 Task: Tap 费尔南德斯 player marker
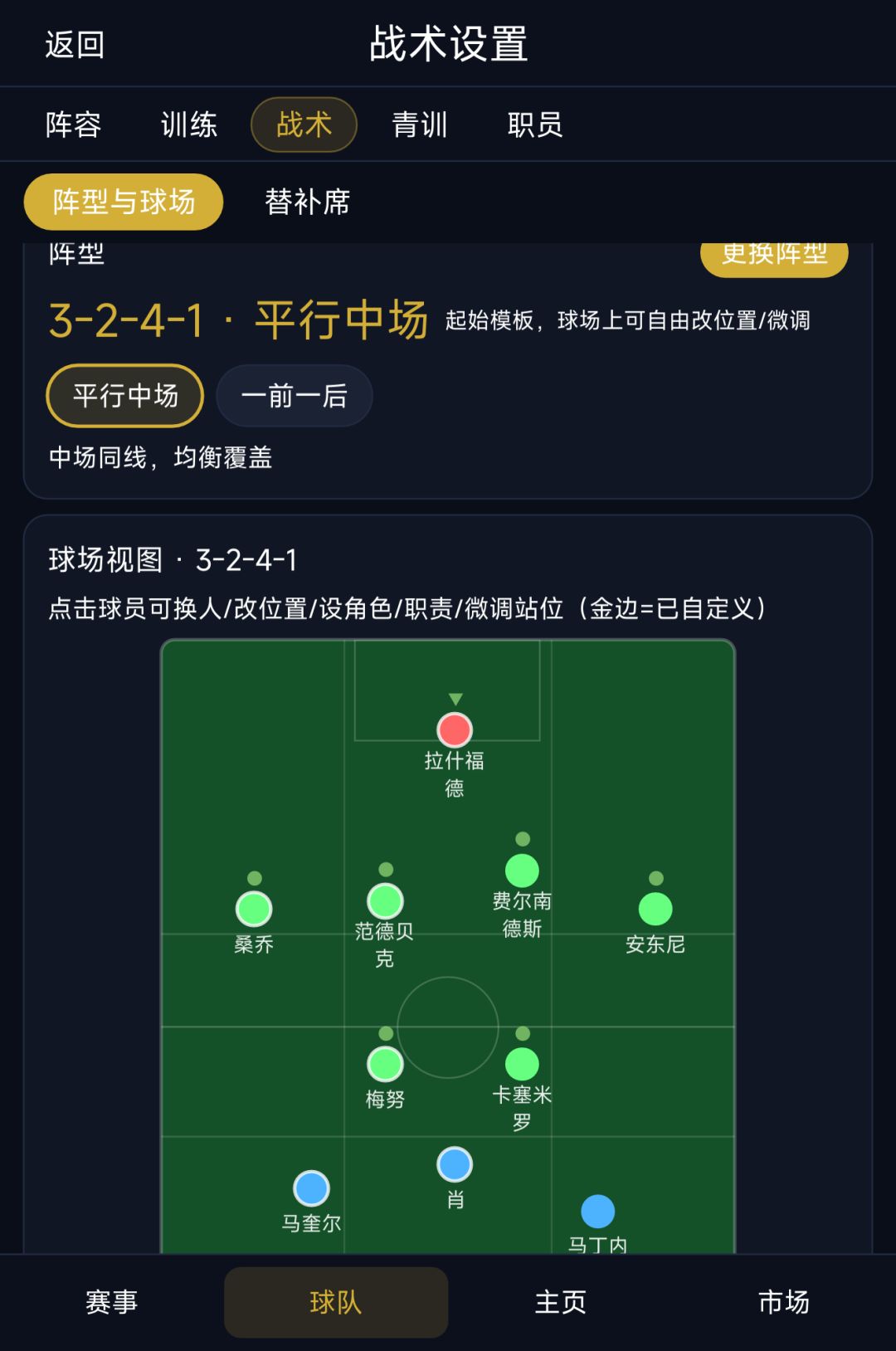click(x=522, y=871)
